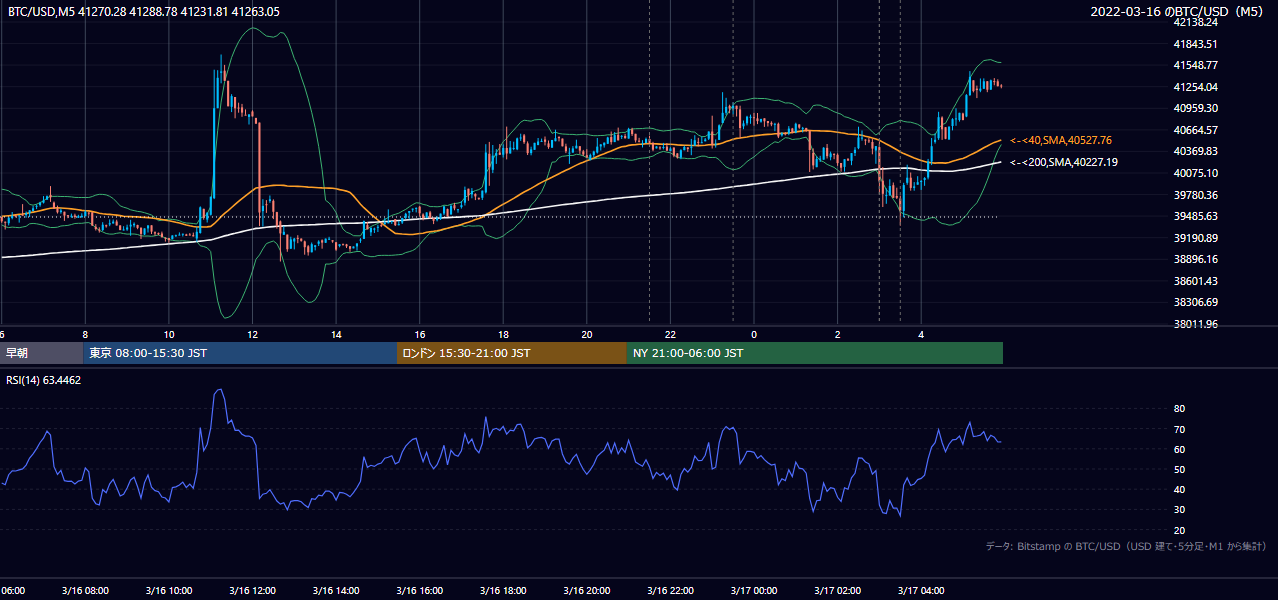Click the 3/16 18:00 date label
The width and height of the screenshot is (1278, 600).
(503, 591)
